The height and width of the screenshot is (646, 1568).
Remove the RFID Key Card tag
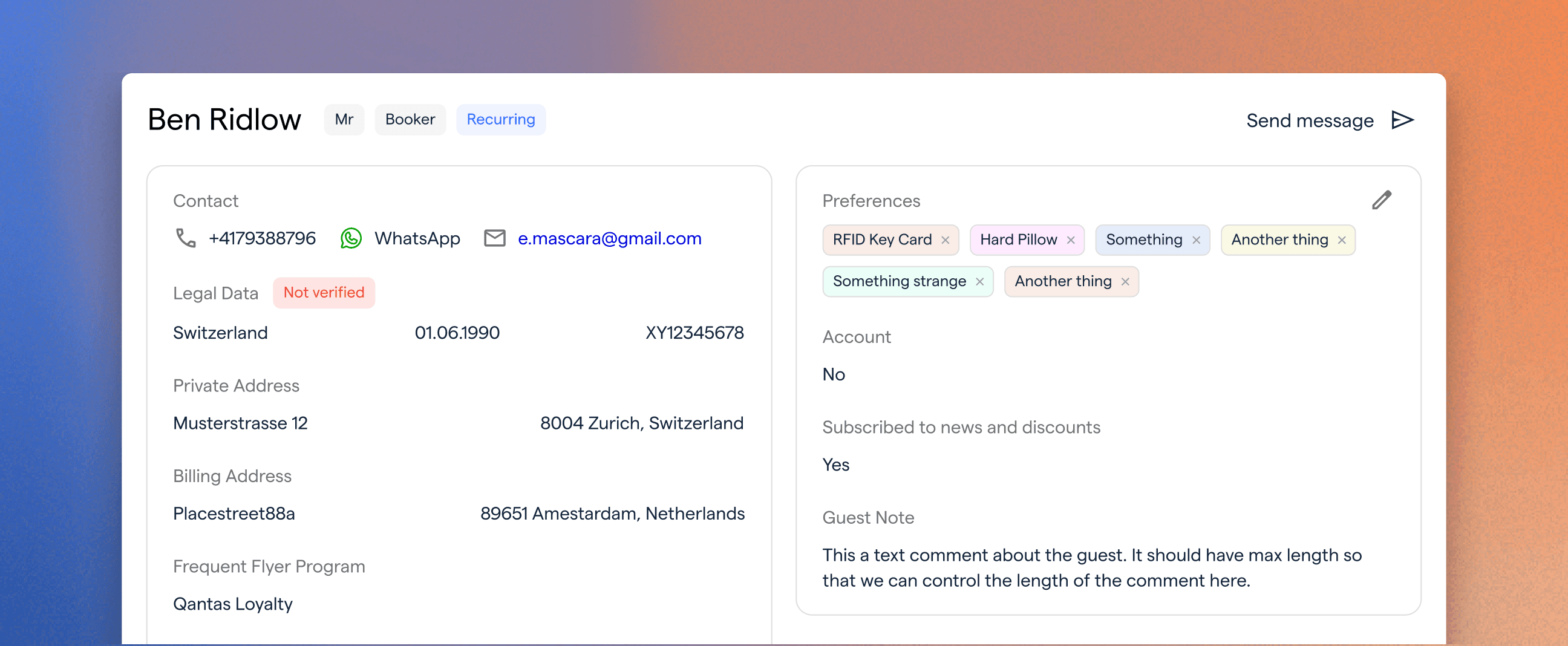946,240
